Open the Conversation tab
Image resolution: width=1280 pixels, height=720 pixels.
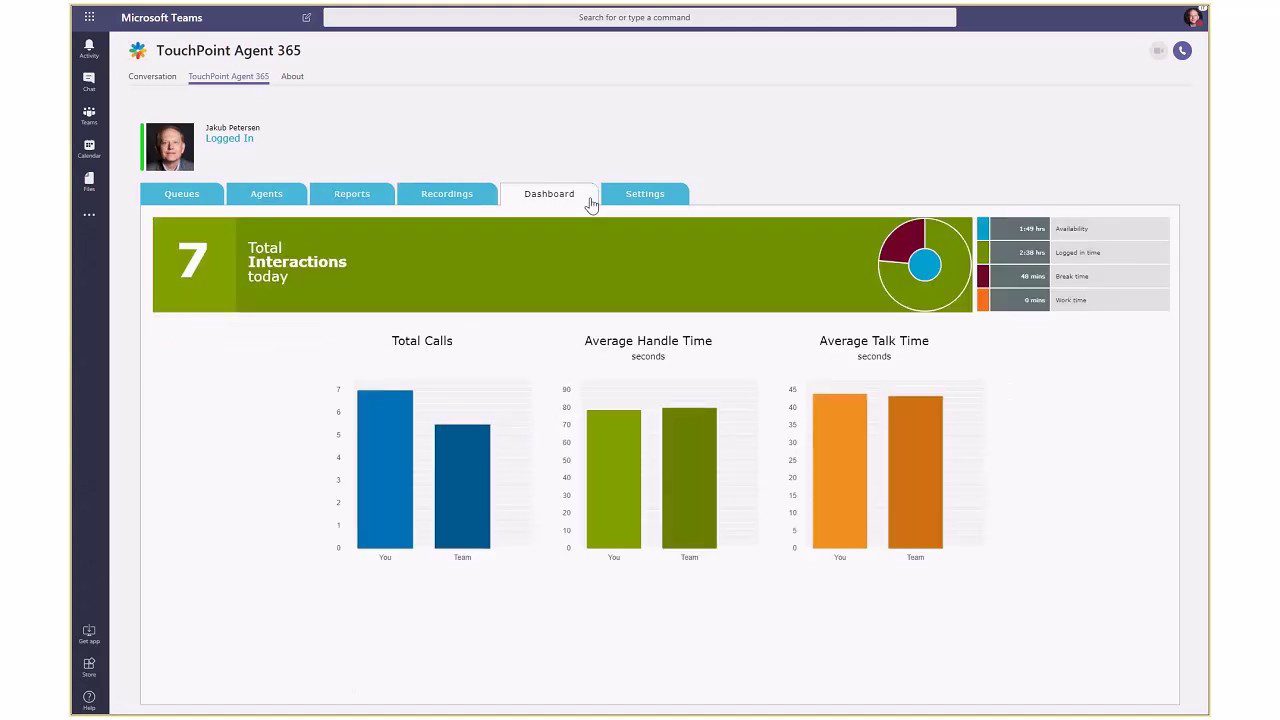coord(152,76)
